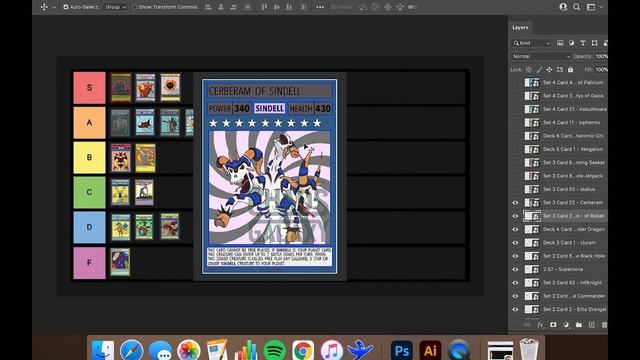Click the new group folder icon
The width and height of the screenshot is (640, 360).
pos(579,325)
